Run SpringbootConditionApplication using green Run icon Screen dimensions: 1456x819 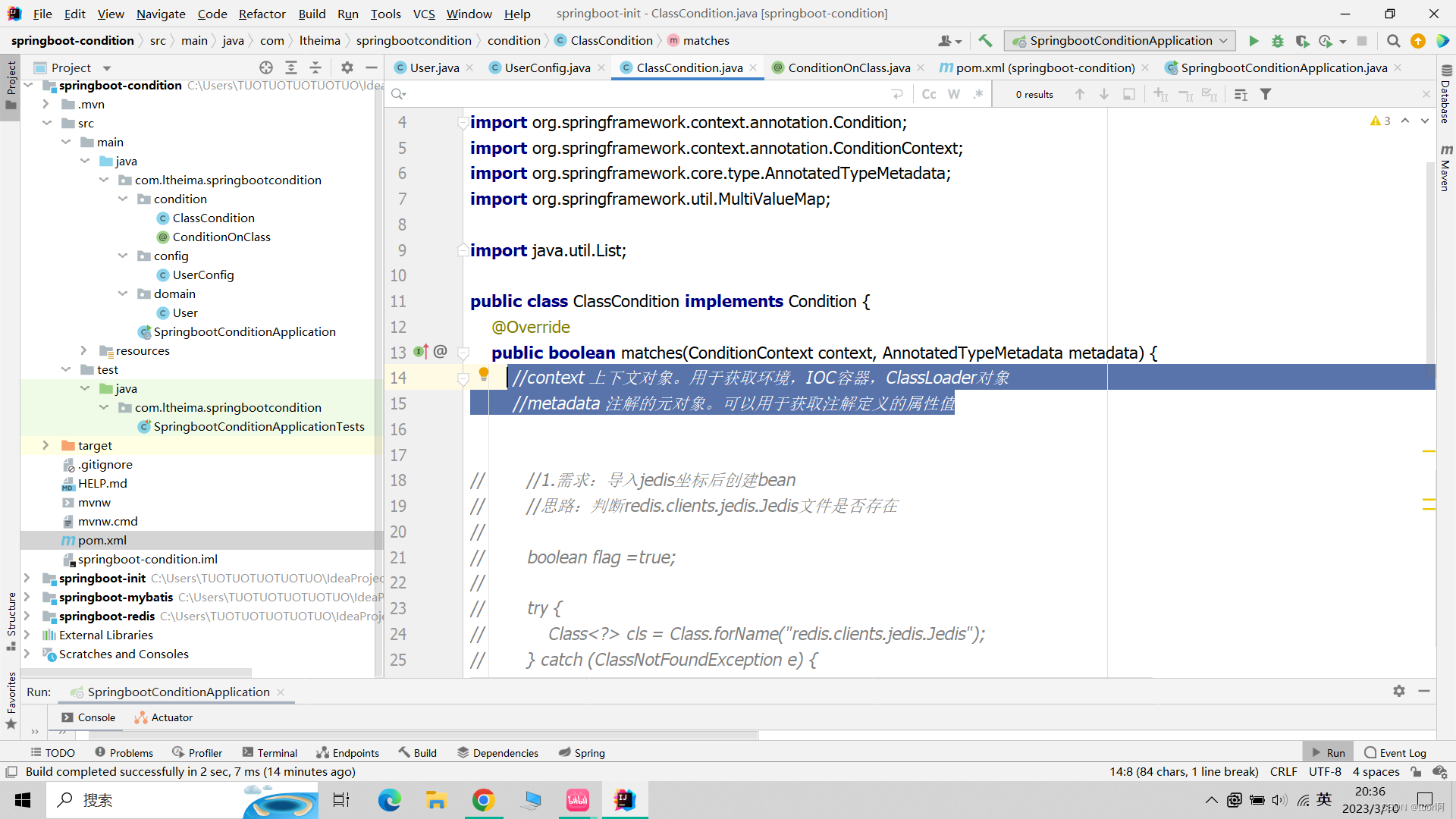coord(1254,41)
